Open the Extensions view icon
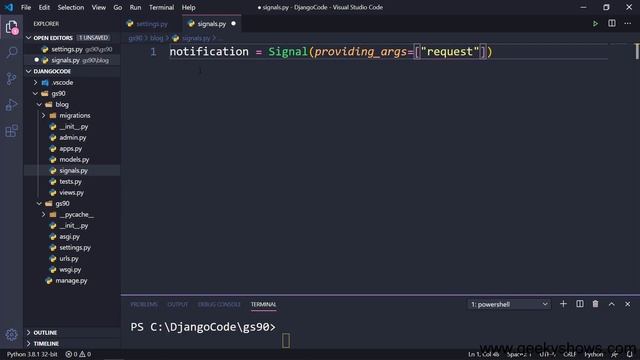 click(x=11, y=131)
